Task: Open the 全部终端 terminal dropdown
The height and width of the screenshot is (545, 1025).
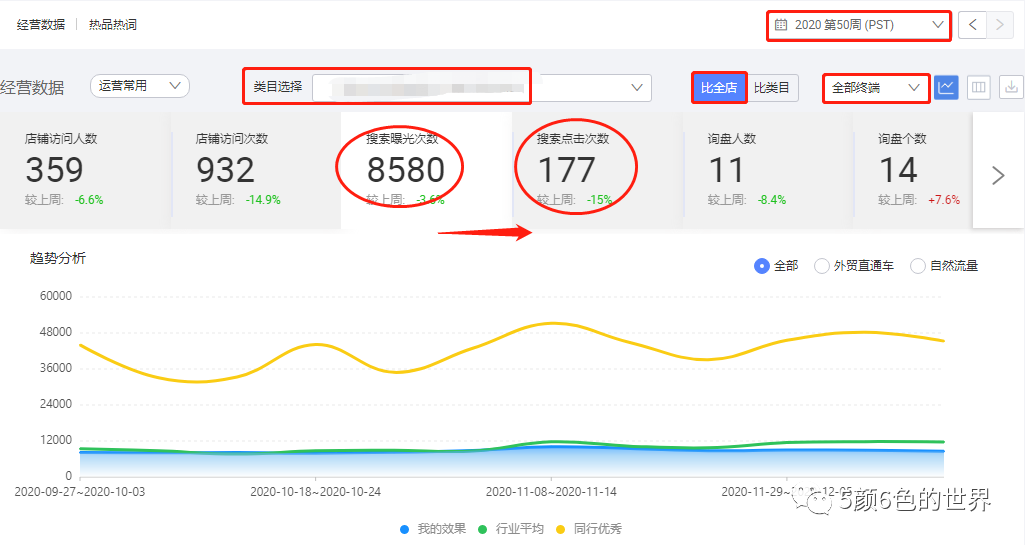Action: pyautogui.click(x=876, y=88)
